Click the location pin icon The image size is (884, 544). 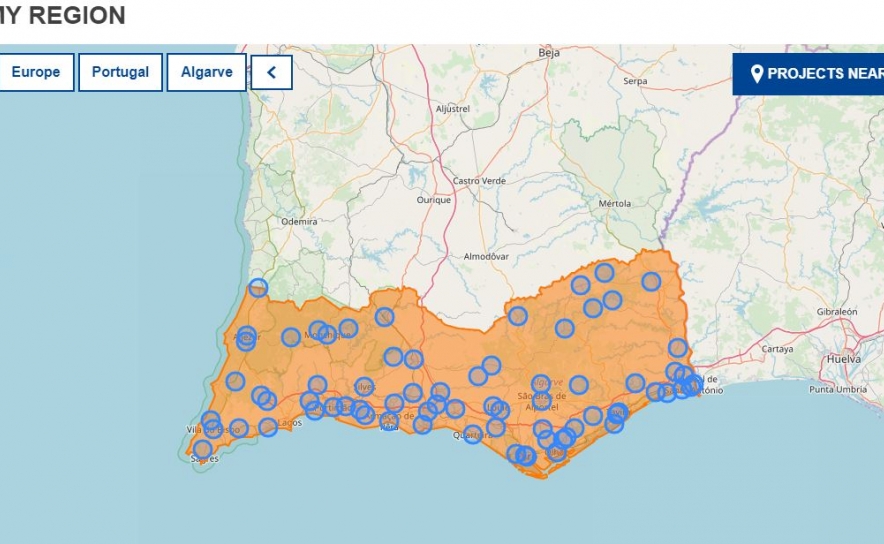(757, 73)
